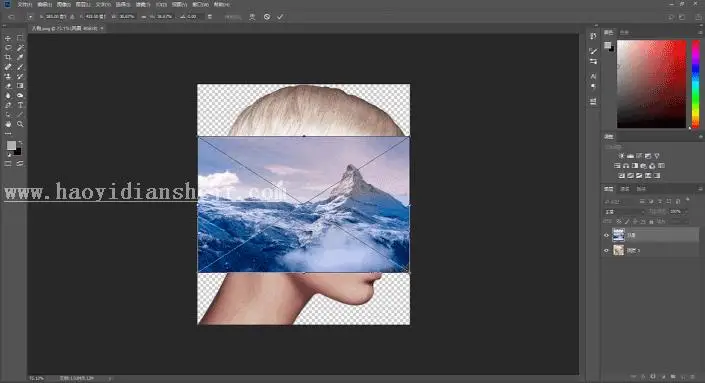705x383 pixels.
Task: Open the interpolation dropdown in options bar
Action: pos(232,17)
